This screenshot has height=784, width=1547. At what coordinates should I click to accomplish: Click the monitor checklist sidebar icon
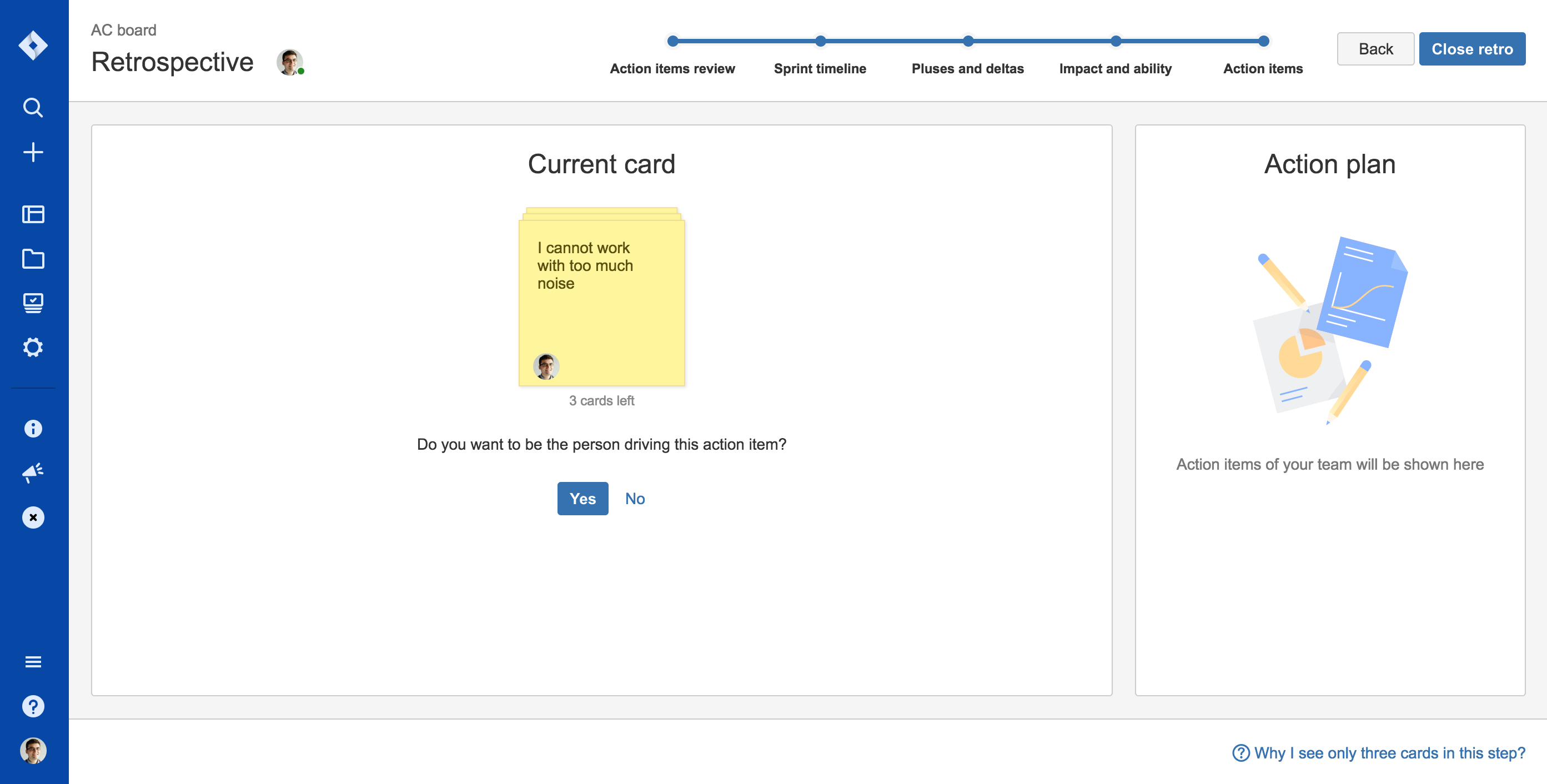tap(33, 303)
